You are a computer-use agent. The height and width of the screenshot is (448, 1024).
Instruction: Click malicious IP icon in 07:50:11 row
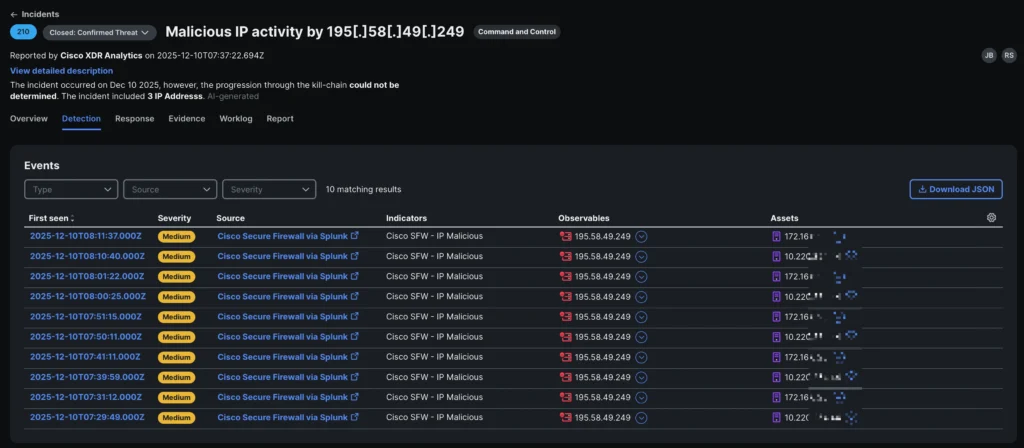566,337
